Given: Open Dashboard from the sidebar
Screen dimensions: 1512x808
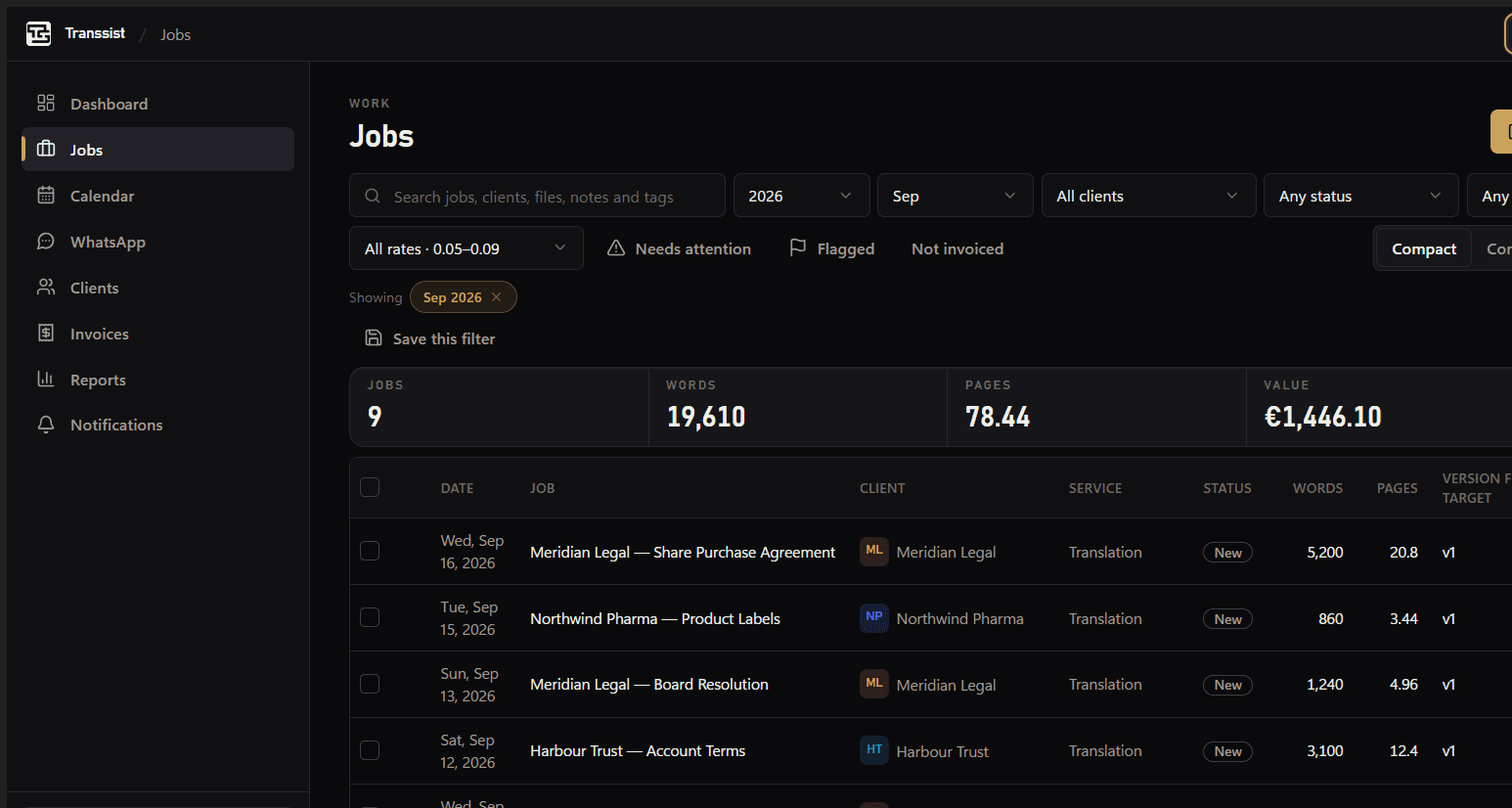Looking at the screenshot, I should [x=157, y=104].
